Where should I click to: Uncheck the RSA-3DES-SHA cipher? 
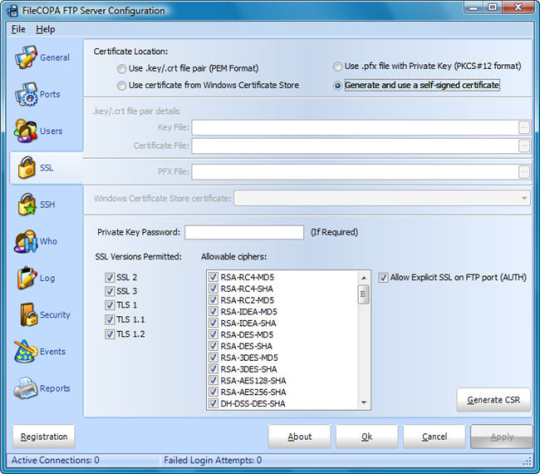pos(213,369)
